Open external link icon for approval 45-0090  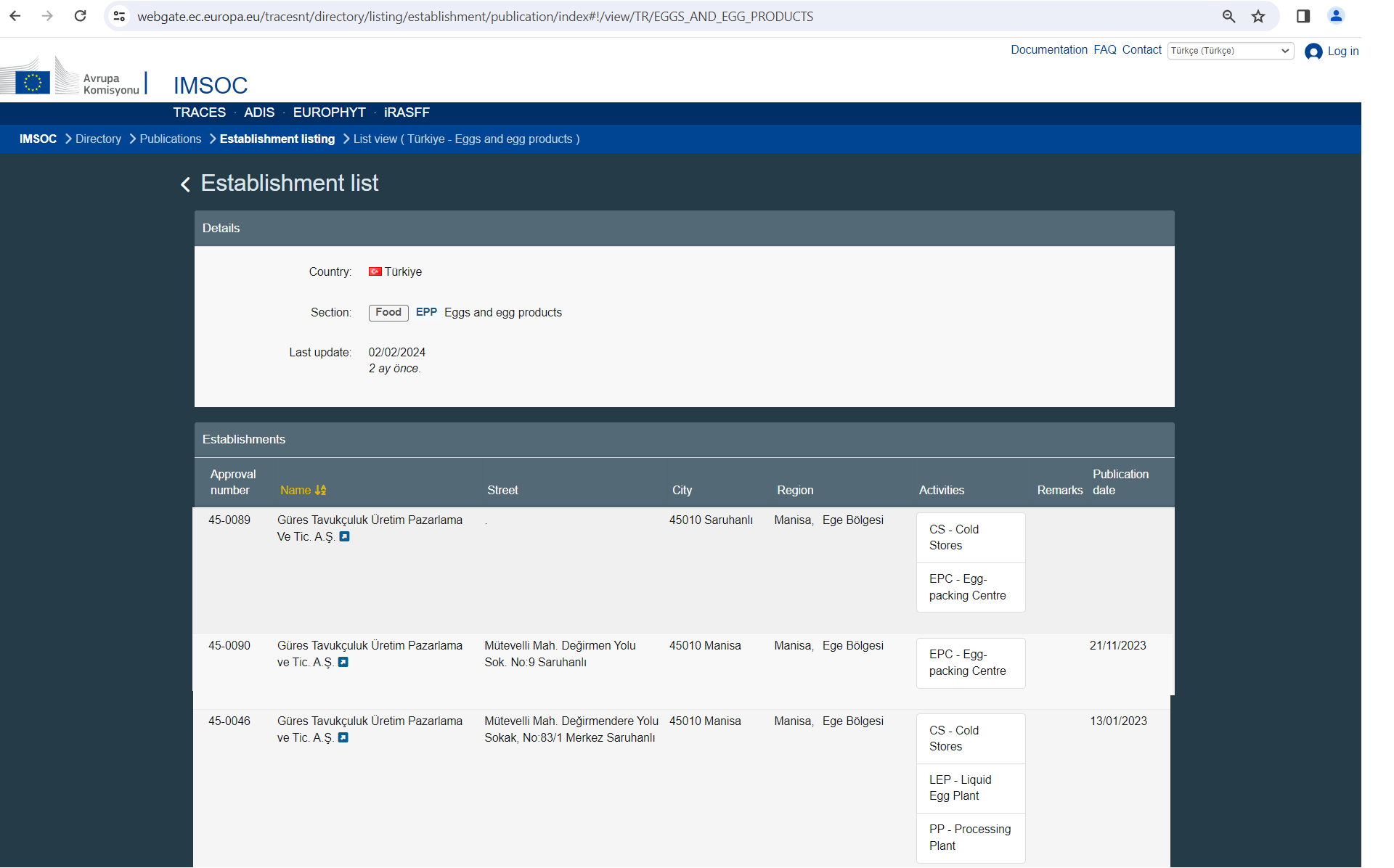pyautogui.click(x=343, y=663)
